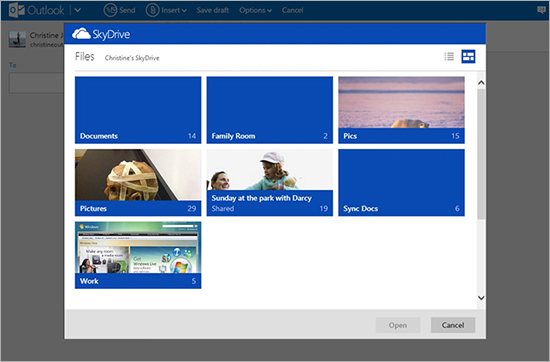Click the Files heading
The width and height of the screenshot is (550, 362).
(85, 56)
